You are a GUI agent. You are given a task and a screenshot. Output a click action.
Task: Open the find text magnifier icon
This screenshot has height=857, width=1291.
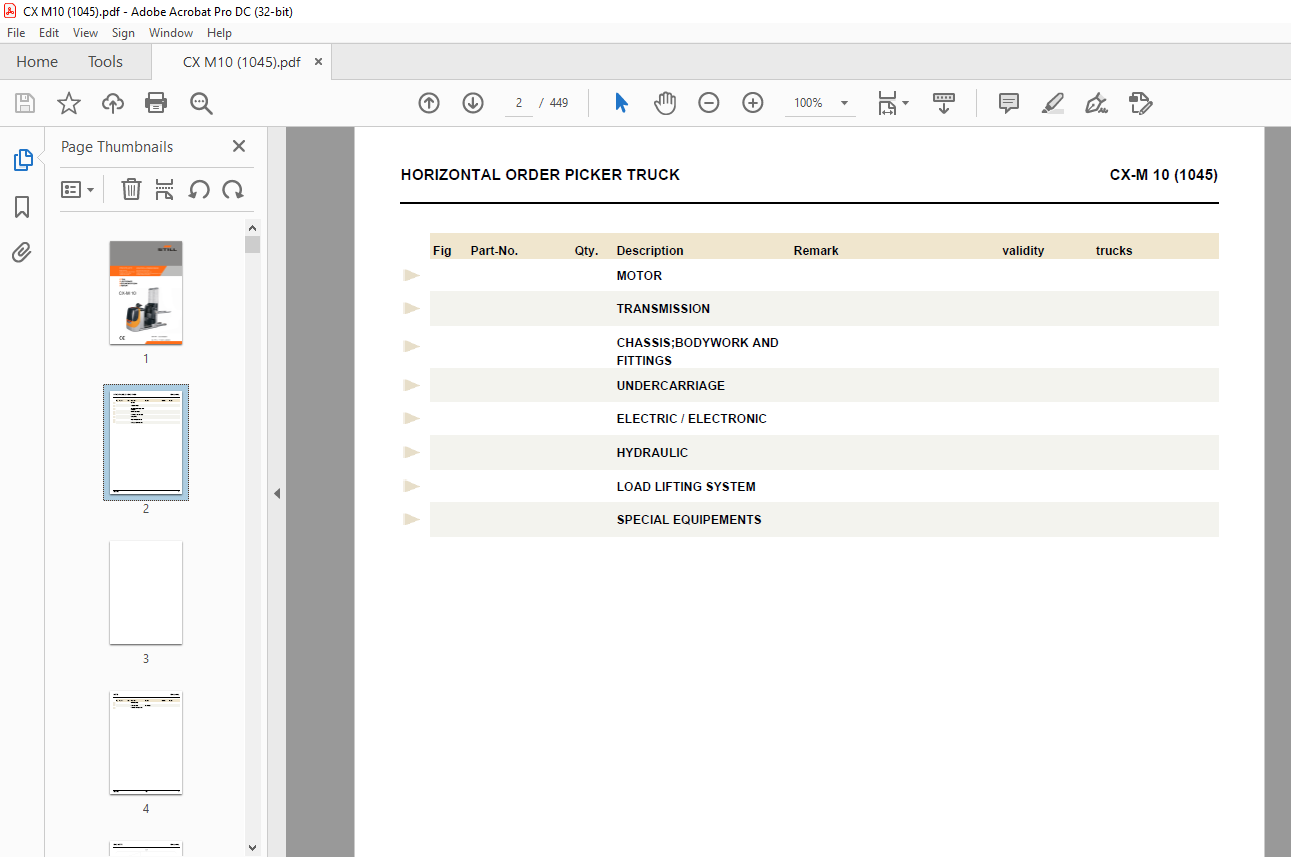tap(201, 103)
